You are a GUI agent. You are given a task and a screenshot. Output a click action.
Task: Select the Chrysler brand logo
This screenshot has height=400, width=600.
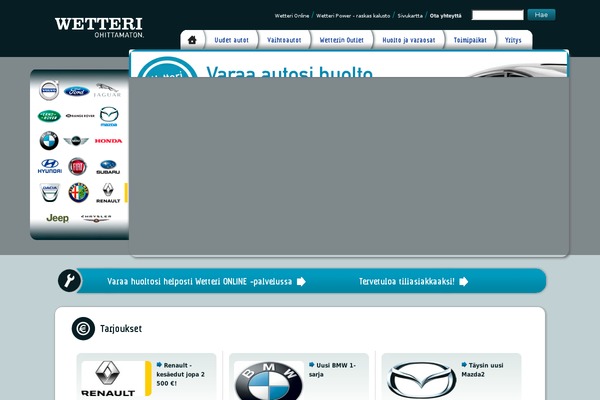[96, 219]
